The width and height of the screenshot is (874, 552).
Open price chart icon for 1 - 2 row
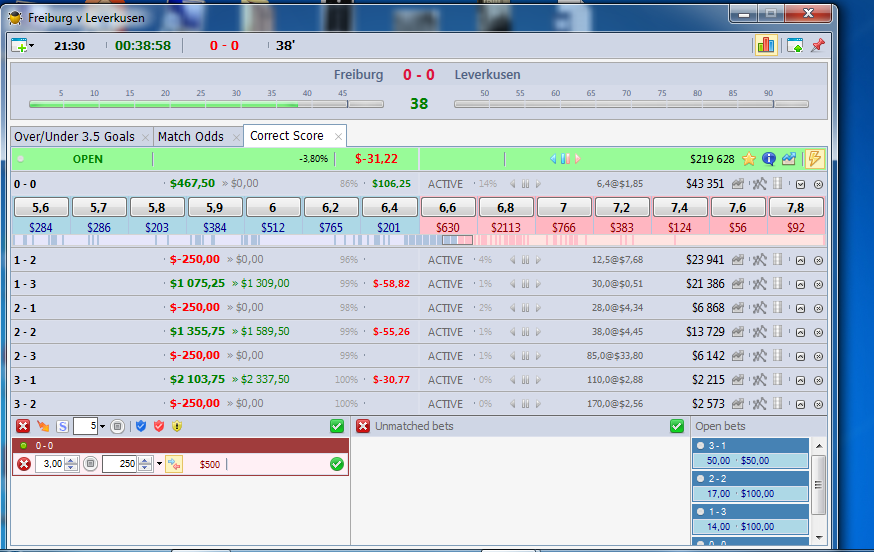point(737,260)
